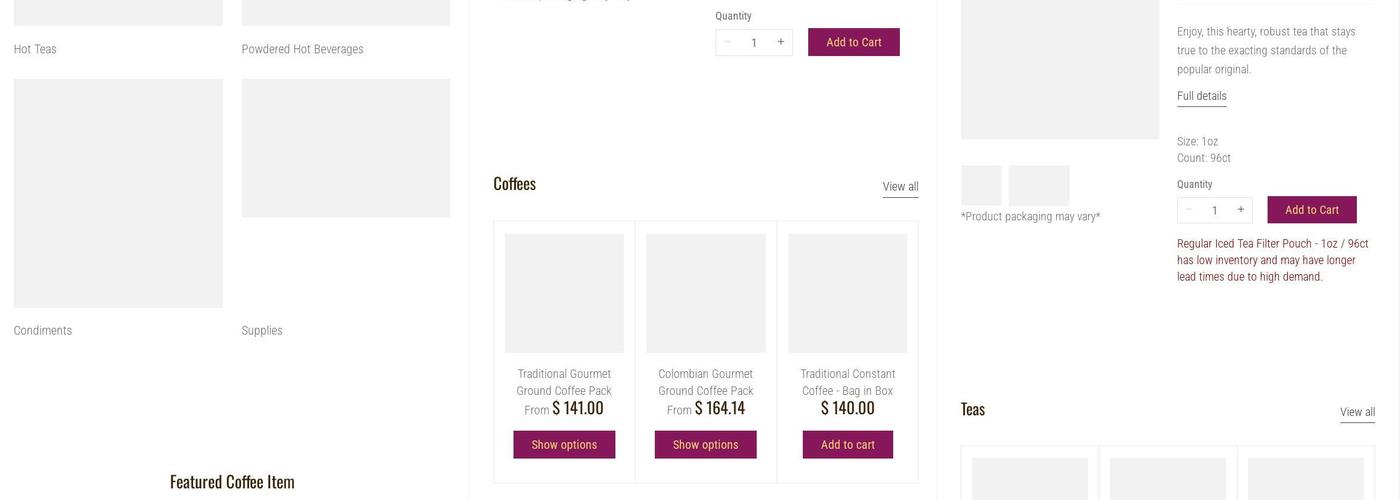
Task: Open Full details link for the tea
Action: (x=1201, y=96)
